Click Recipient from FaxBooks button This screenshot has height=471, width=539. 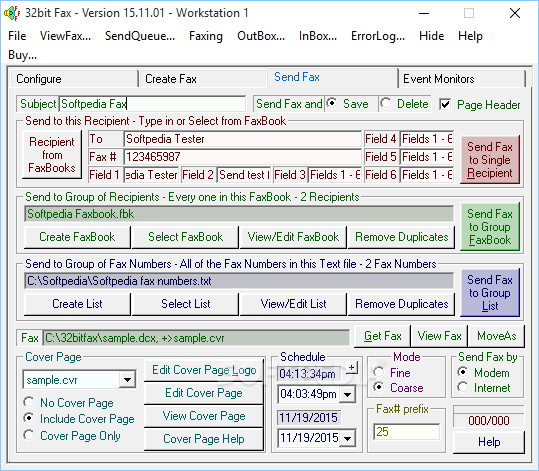click(52, 154)
